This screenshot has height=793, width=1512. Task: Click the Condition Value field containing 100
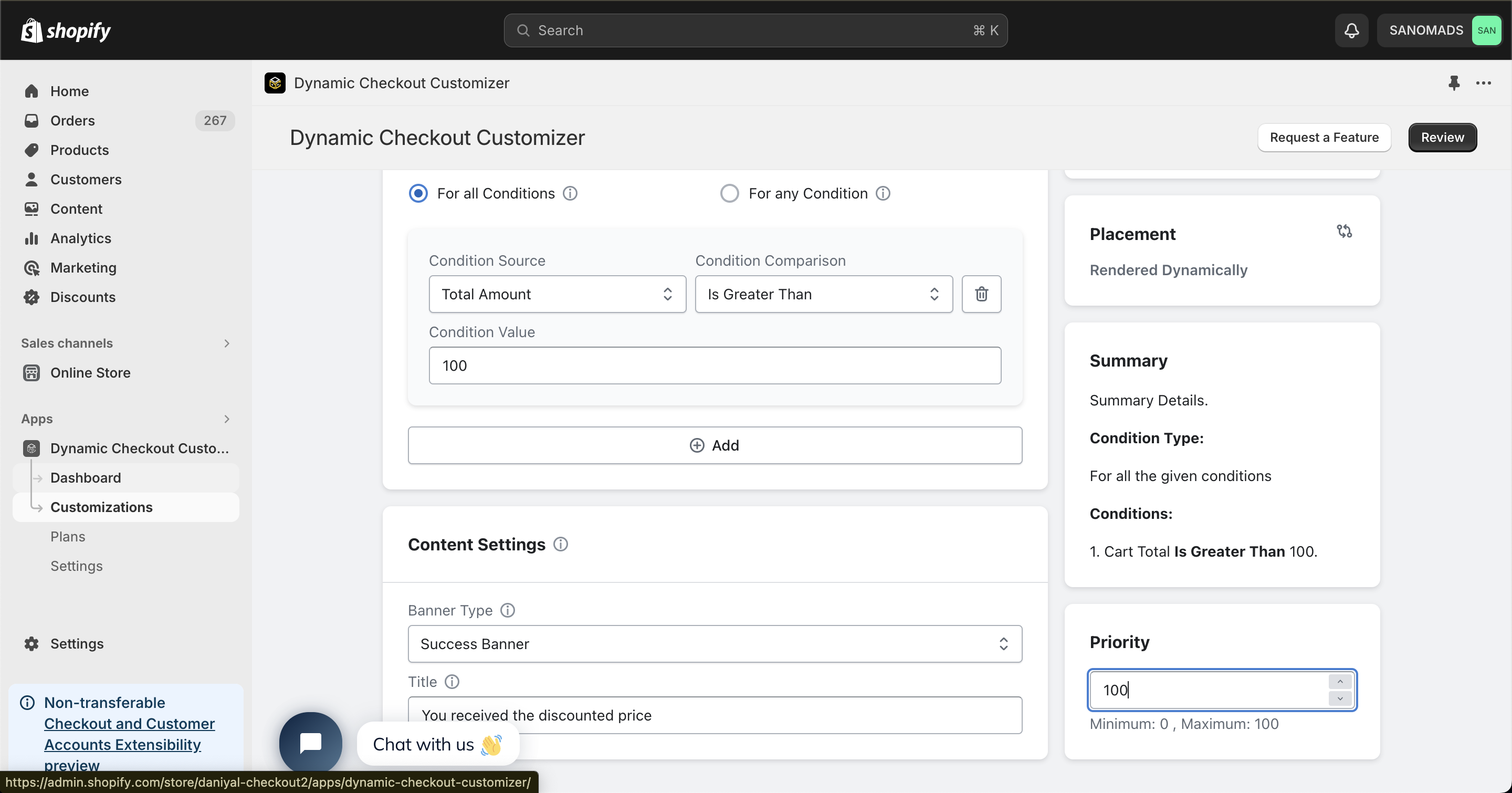pyautogui.click(x=715, y=365)
